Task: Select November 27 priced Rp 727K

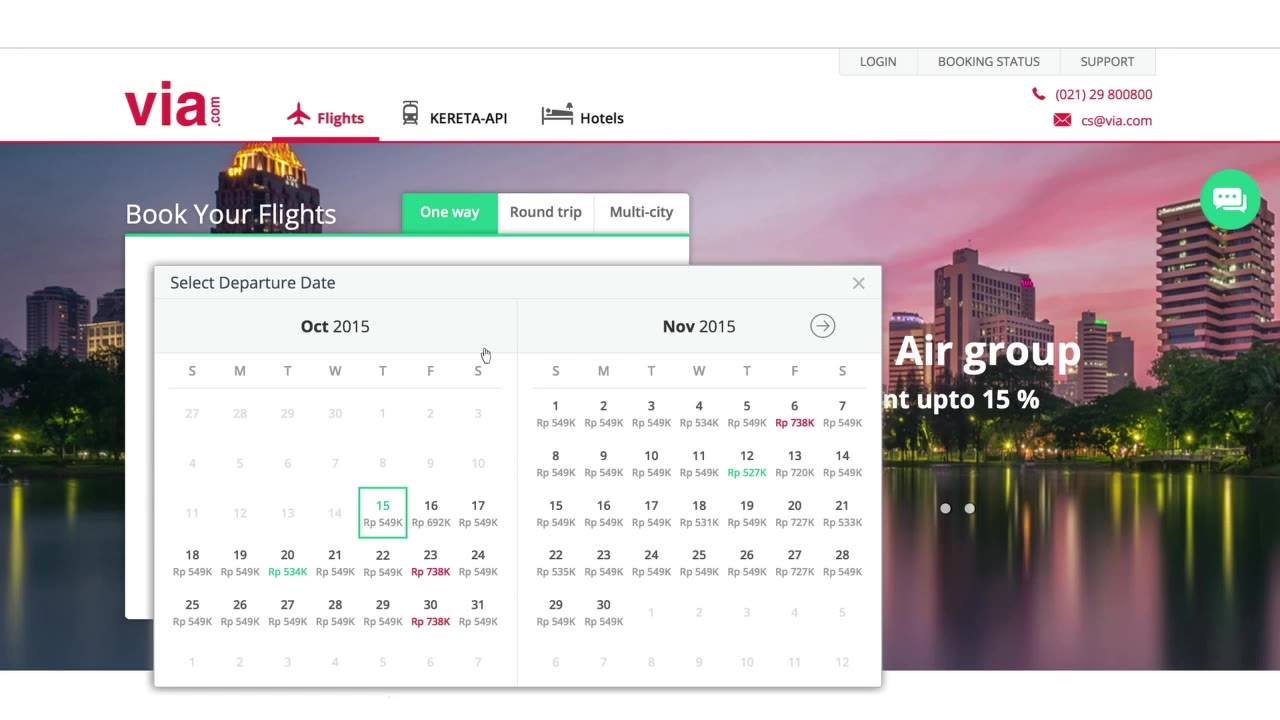Action: [795, 563]
